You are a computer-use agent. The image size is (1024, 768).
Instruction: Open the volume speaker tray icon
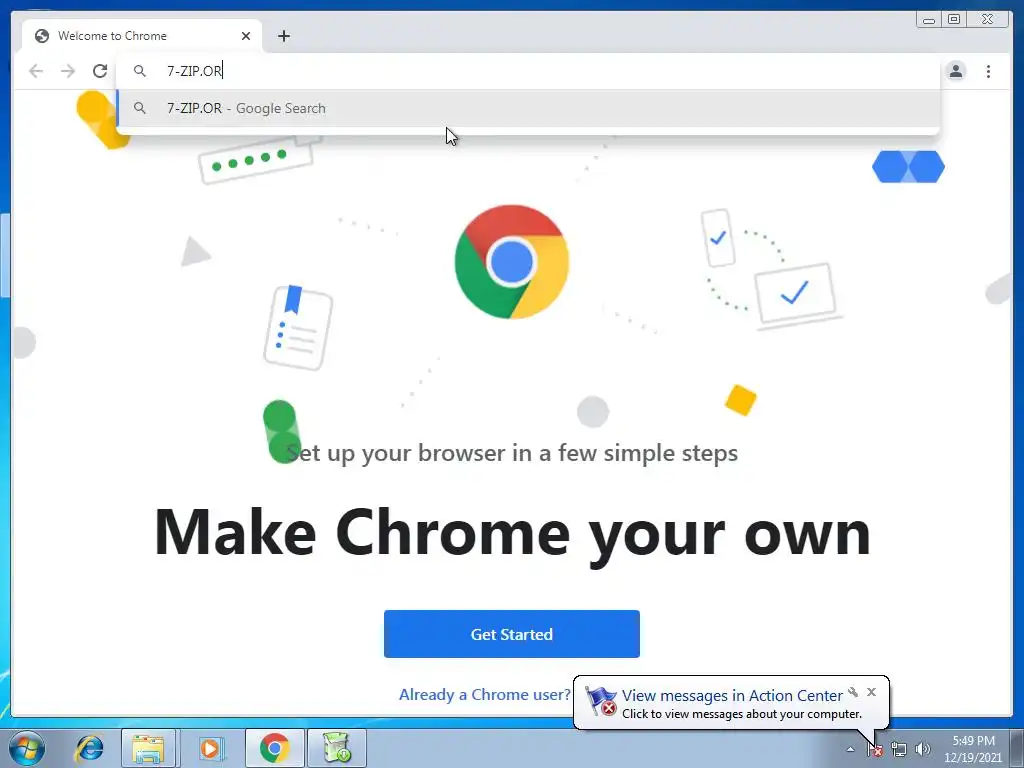point(922,750)
